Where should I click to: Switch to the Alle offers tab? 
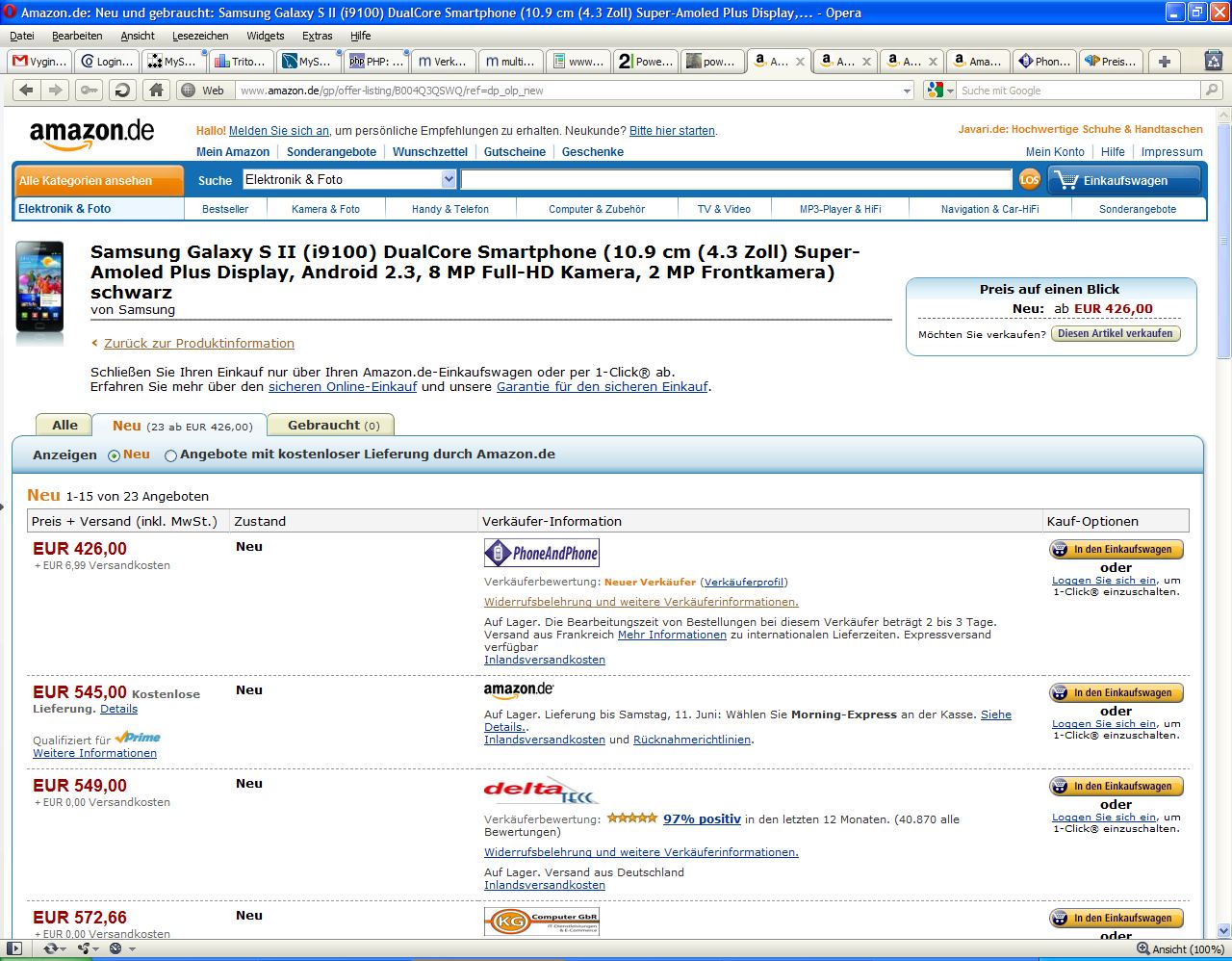(x=64, y=425)
